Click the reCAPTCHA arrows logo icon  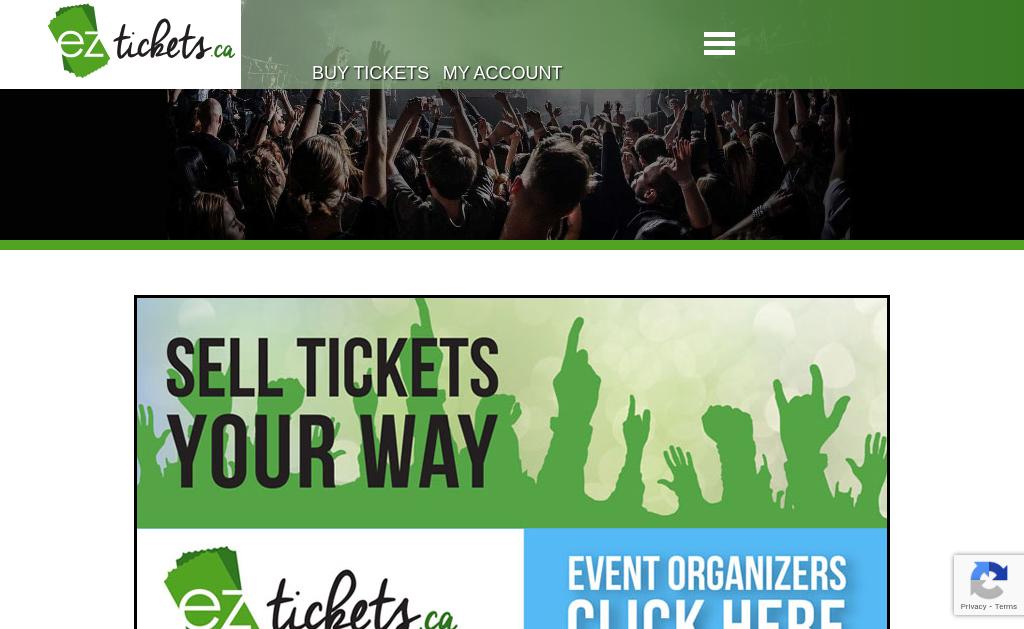tap(989, 580)
